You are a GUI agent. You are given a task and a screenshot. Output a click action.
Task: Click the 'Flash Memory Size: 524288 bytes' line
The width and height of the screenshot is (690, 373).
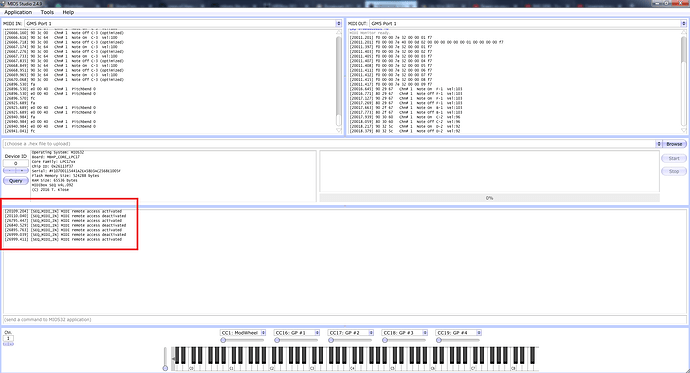tap(65, 176)
